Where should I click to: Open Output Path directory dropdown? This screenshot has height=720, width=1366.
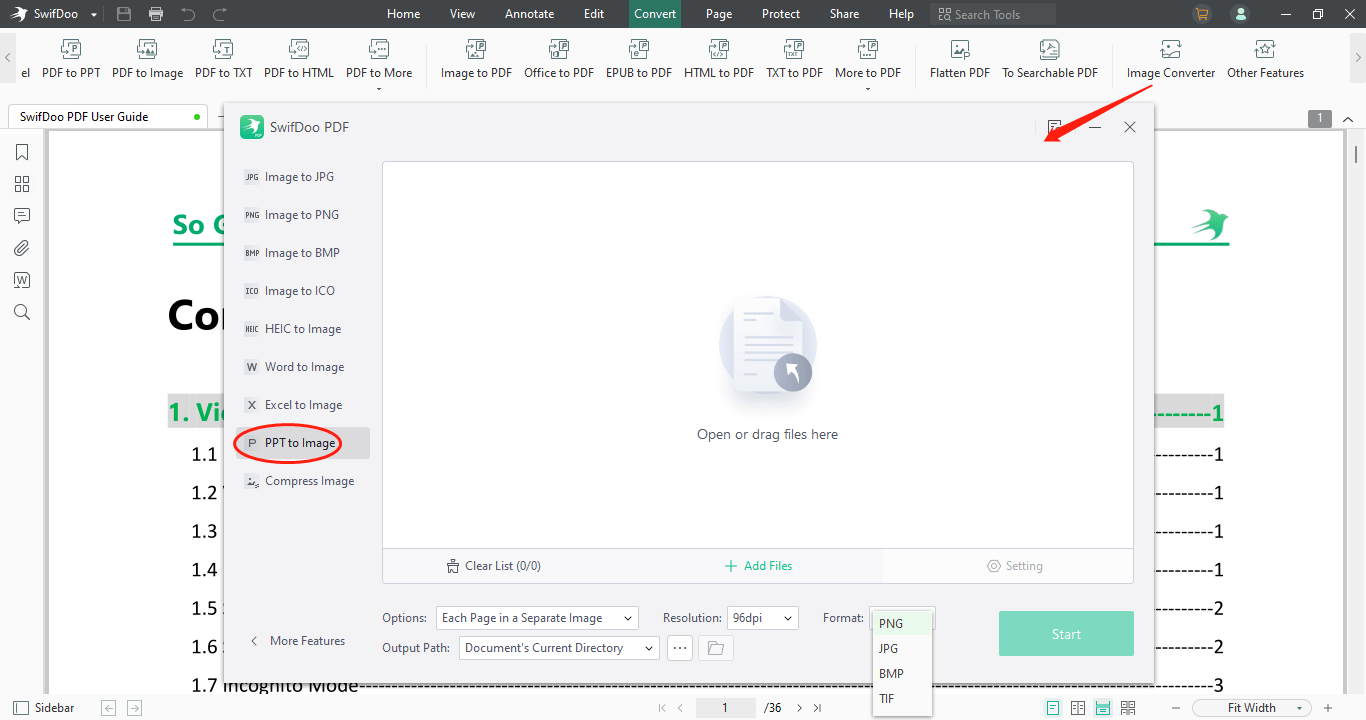(560, 648)
